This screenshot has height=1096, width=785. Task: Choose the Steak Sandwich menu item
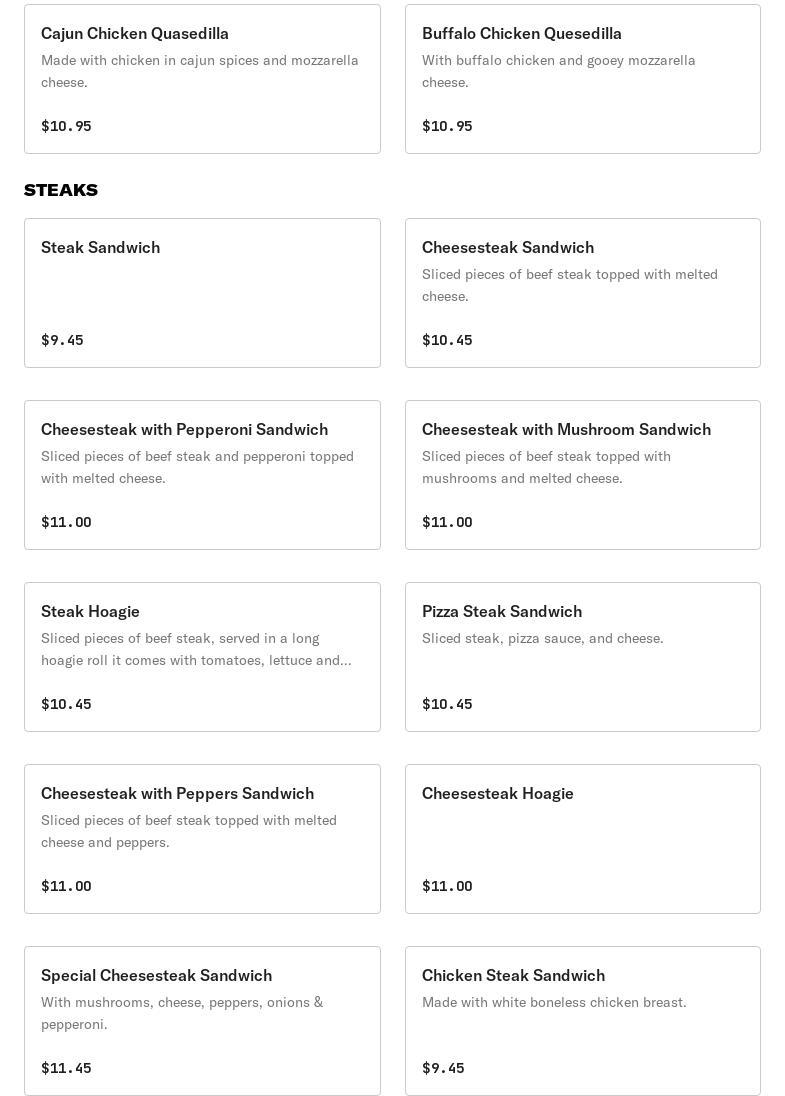coord(202,293)
